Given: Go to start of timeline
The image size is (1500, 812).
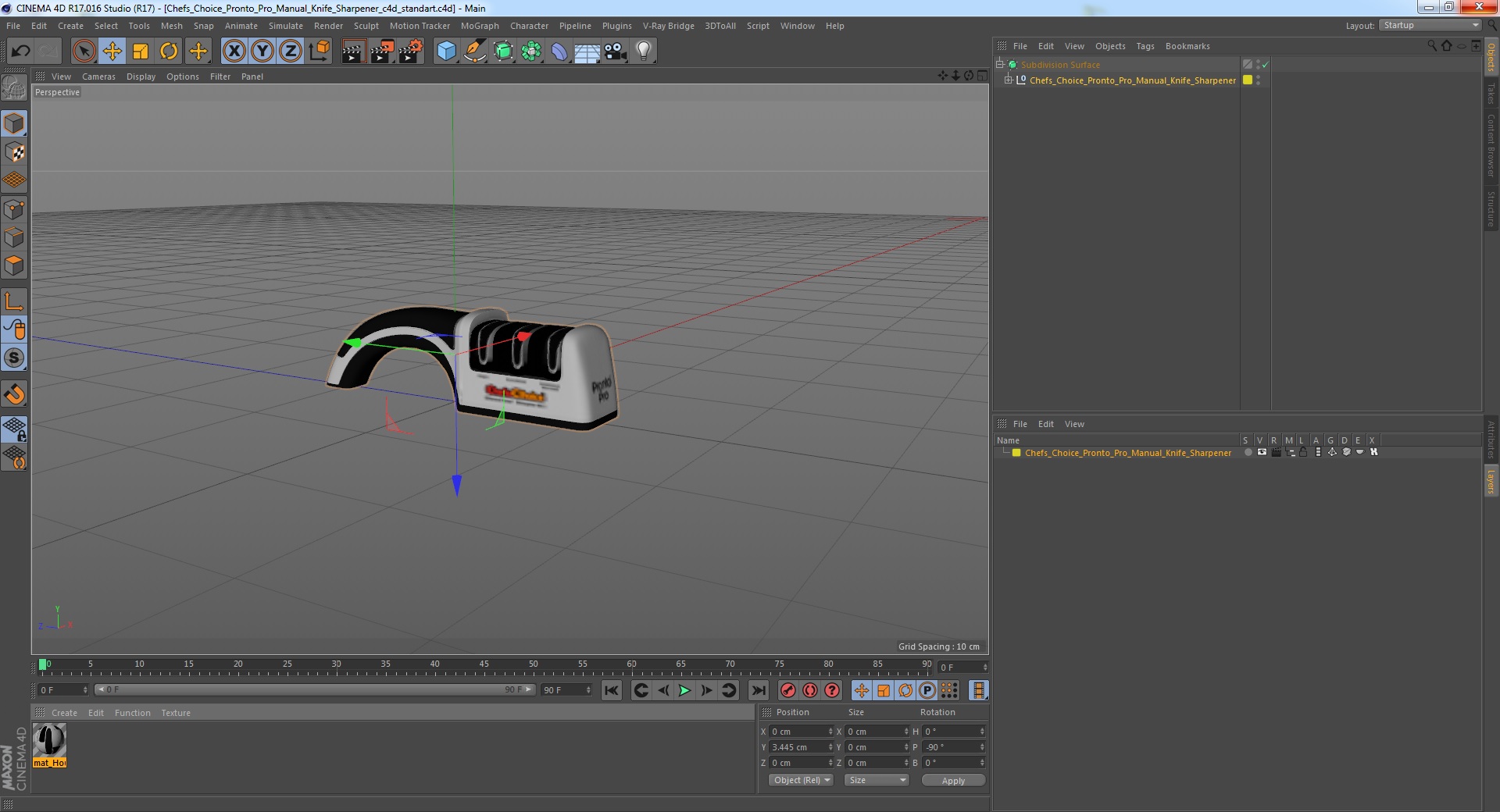Looking at the screenshot, I should tap(612, 690).
